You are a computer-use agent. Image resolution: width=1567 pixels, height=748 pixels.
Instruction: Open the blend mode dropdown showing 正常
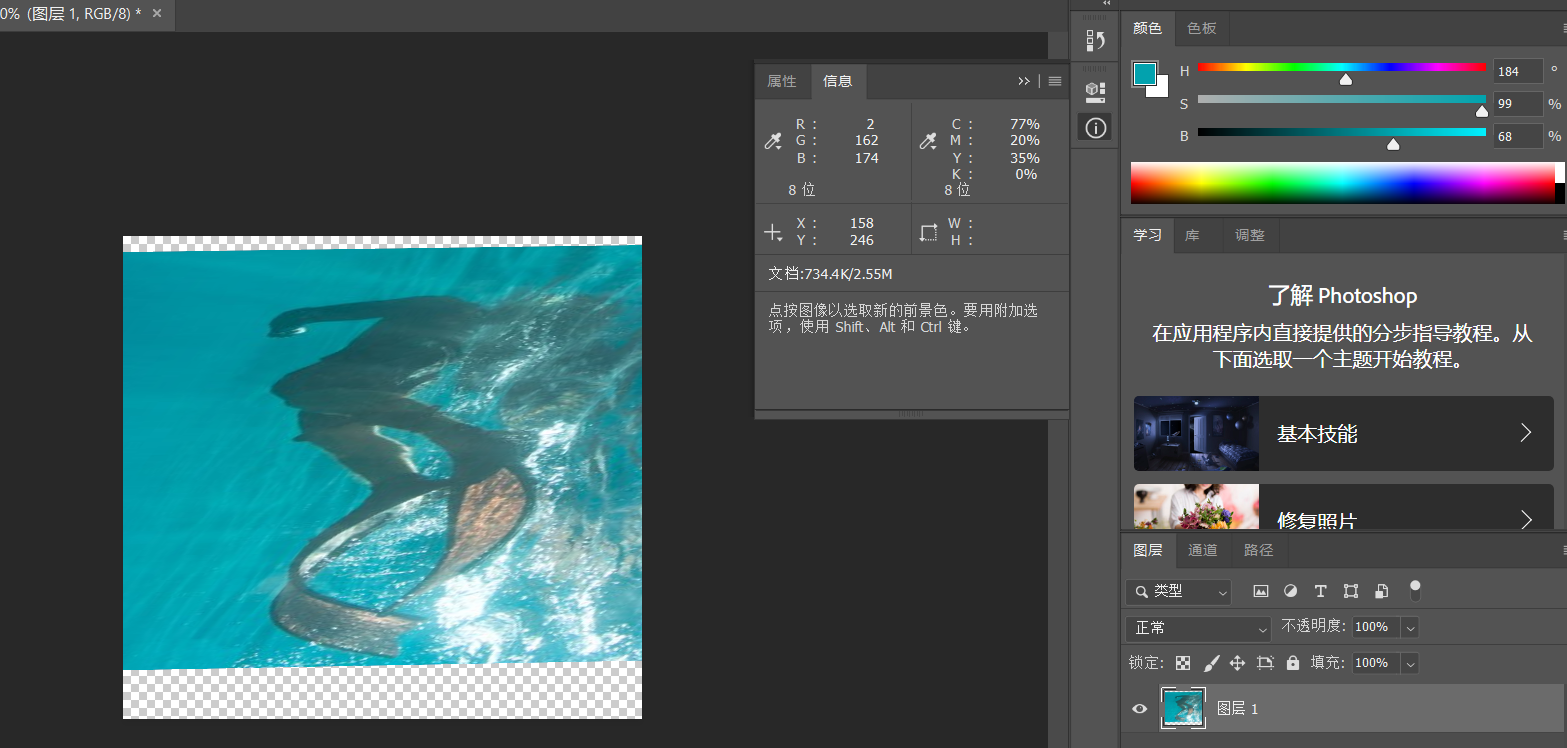coord(1197,627)
